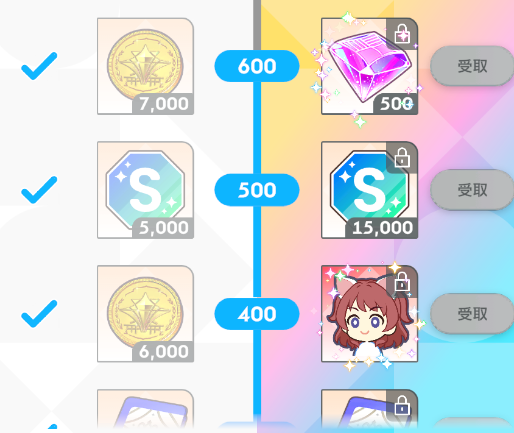Select the 400 level marker
Viewport: 514px width, 433px height.
pyautogui.click(x=257, y=314)
